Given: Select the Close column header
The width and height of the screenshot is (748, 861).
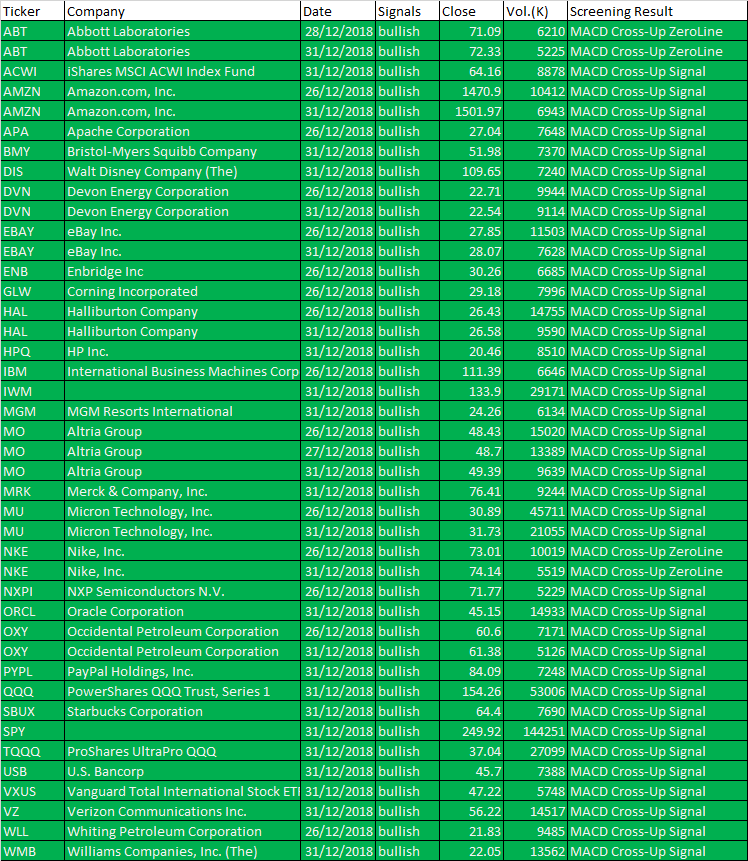Looking at the screenshot, I should click(x=471, y=11).
